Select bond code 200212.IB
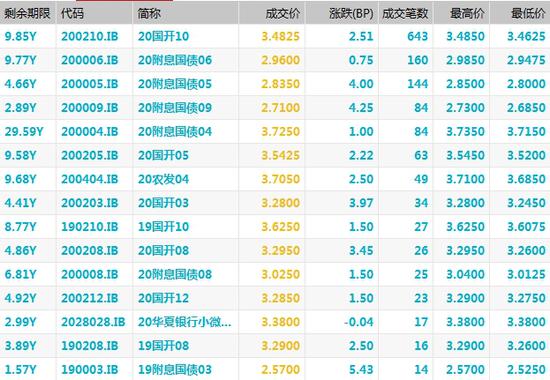 point(90,298)
